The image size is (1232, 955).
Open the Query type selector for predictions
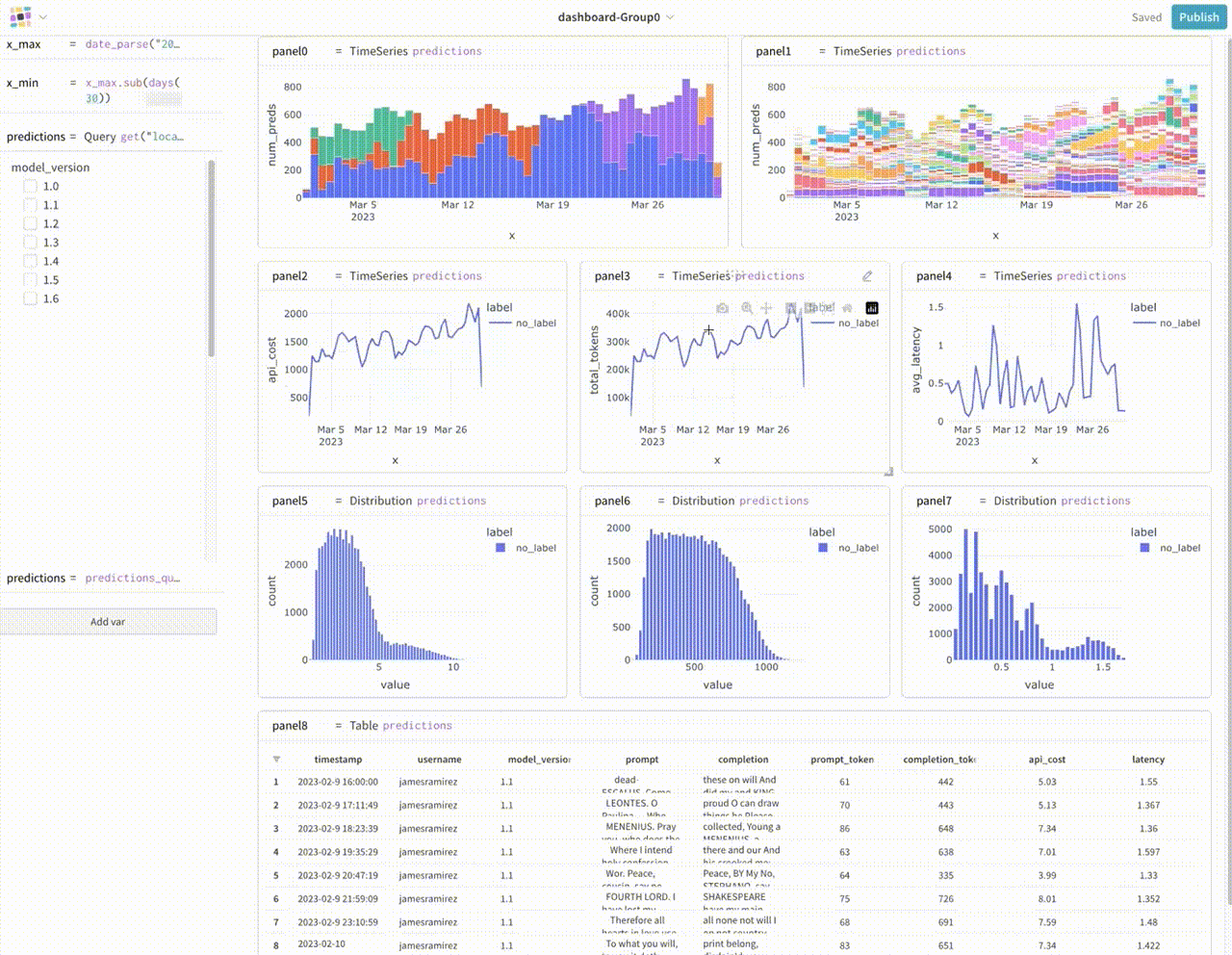99,137
